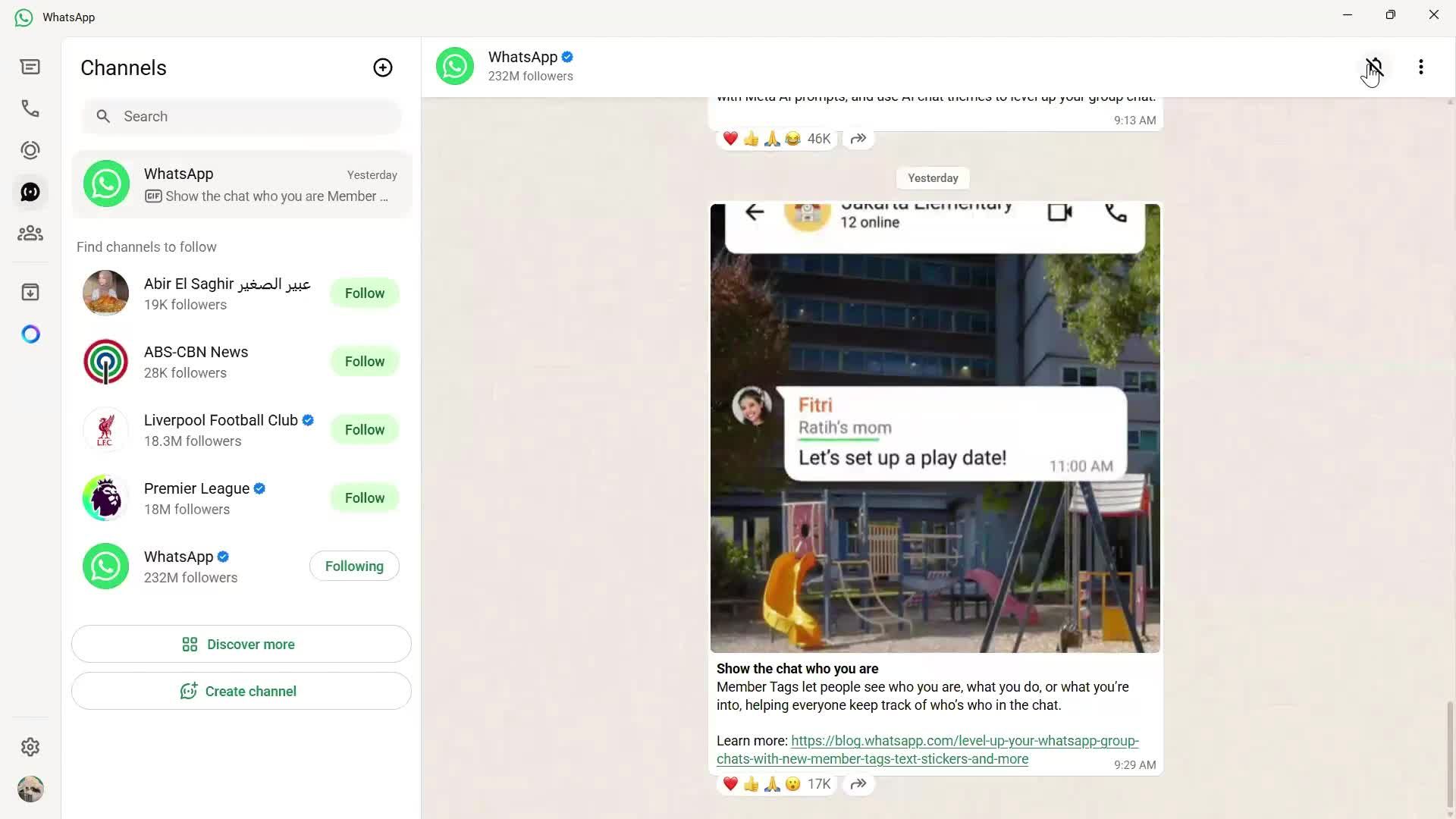Open the WhatsApp channel chat header
The image size is (1456, 819).
click(x=523, y=66)
